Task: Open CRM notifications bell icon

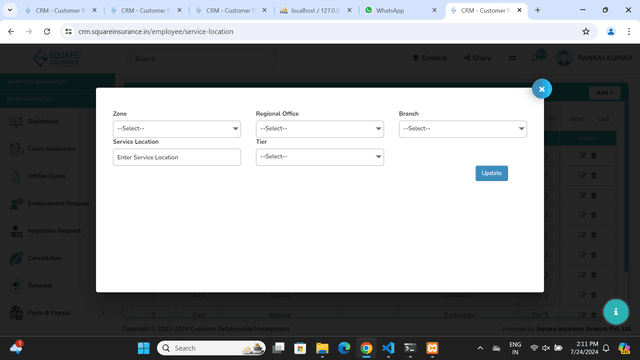Action: [535, 58]
